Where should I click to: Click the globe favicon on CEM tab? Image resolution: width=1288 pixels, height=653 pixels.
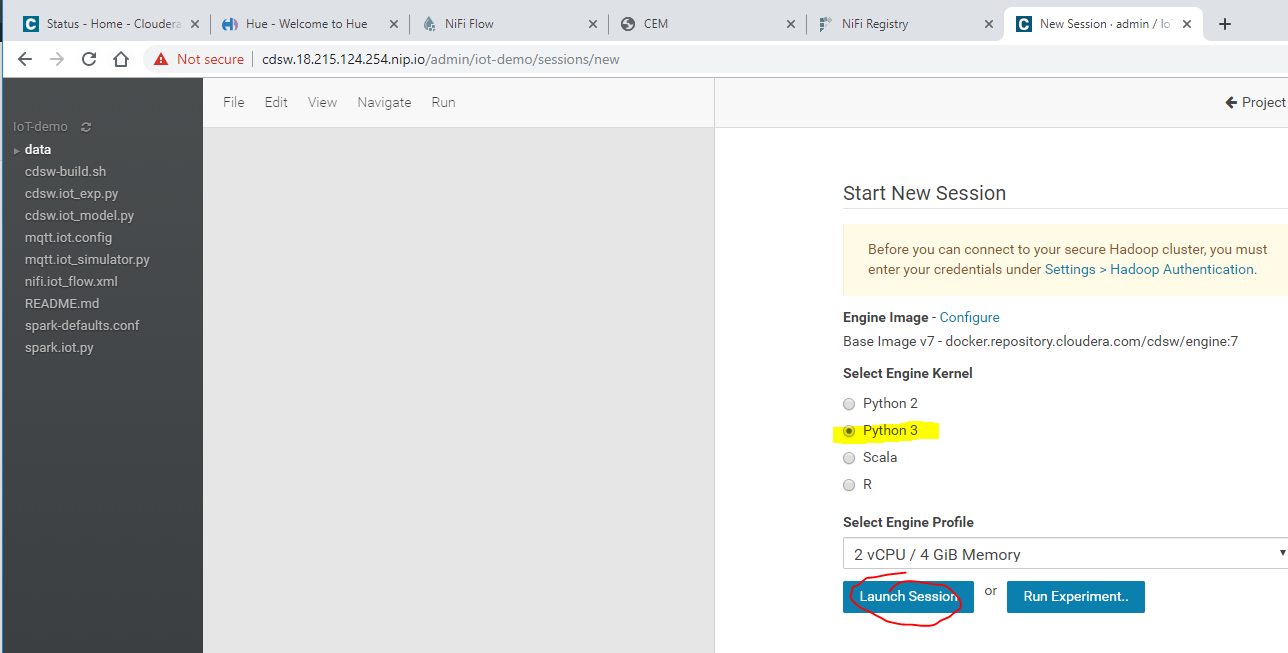pyautogui.click(x=628, y=24)
